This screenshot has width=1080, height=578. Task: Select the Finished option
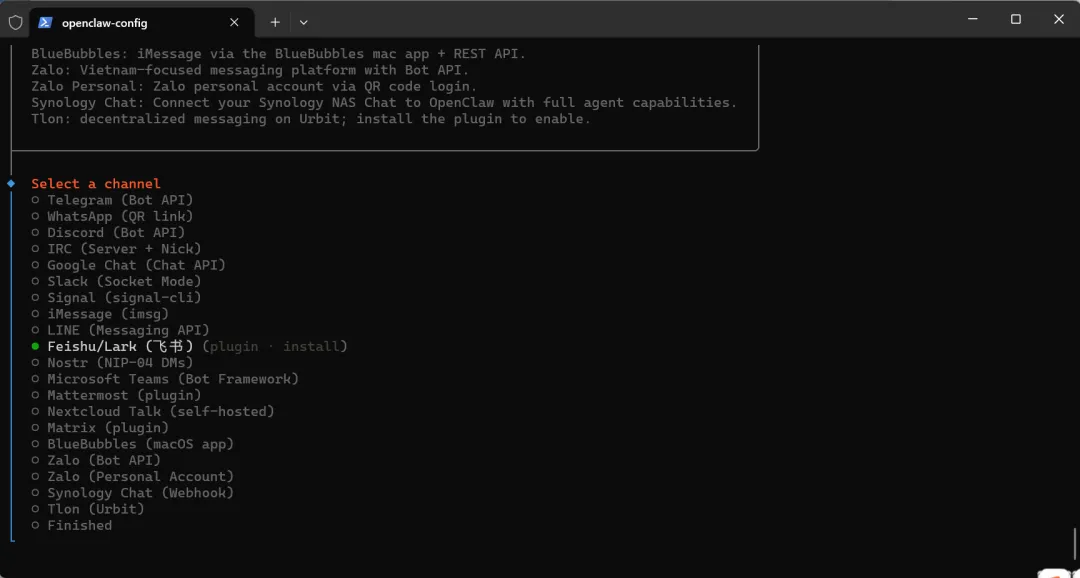click(72, 525)
